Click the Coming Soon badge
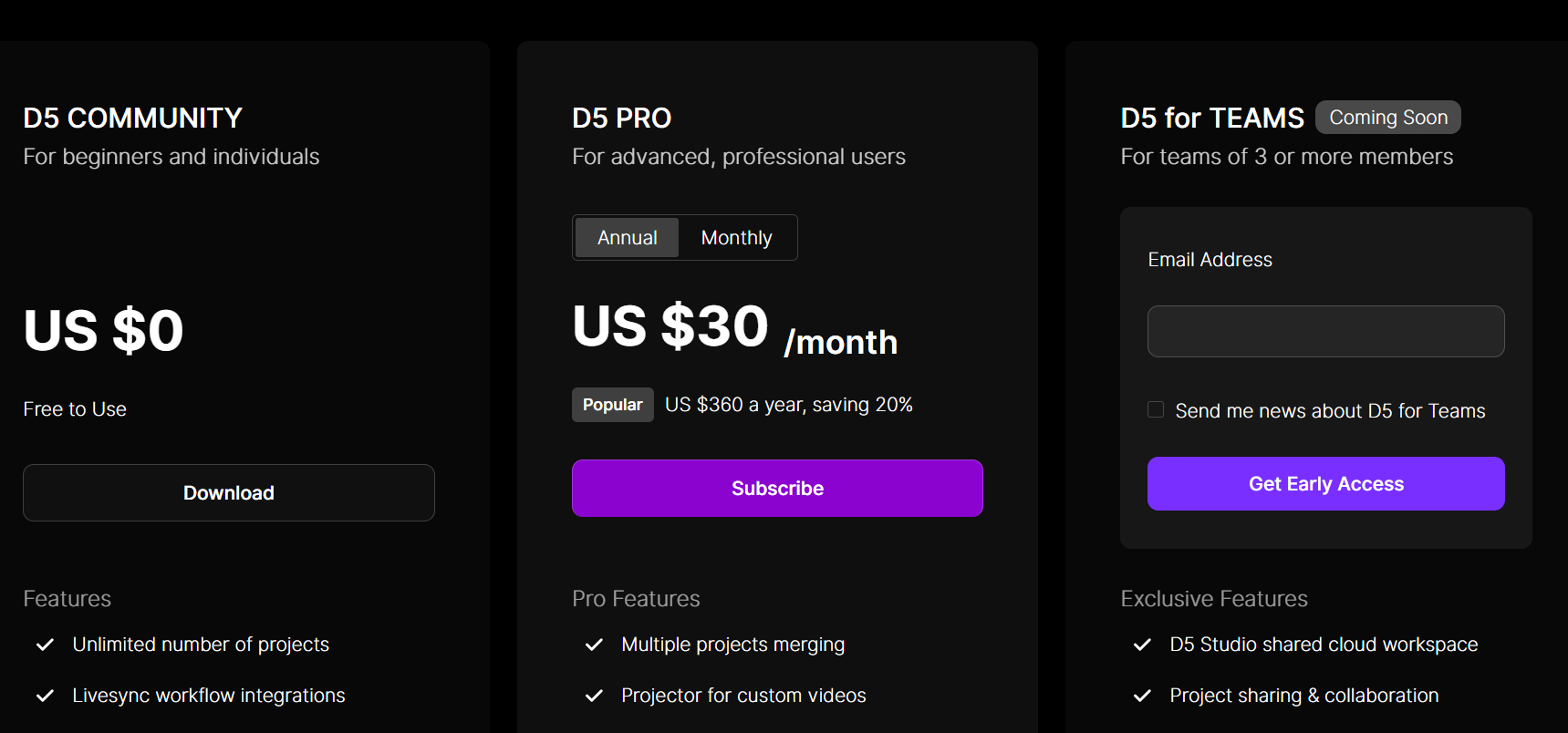 1387,118
